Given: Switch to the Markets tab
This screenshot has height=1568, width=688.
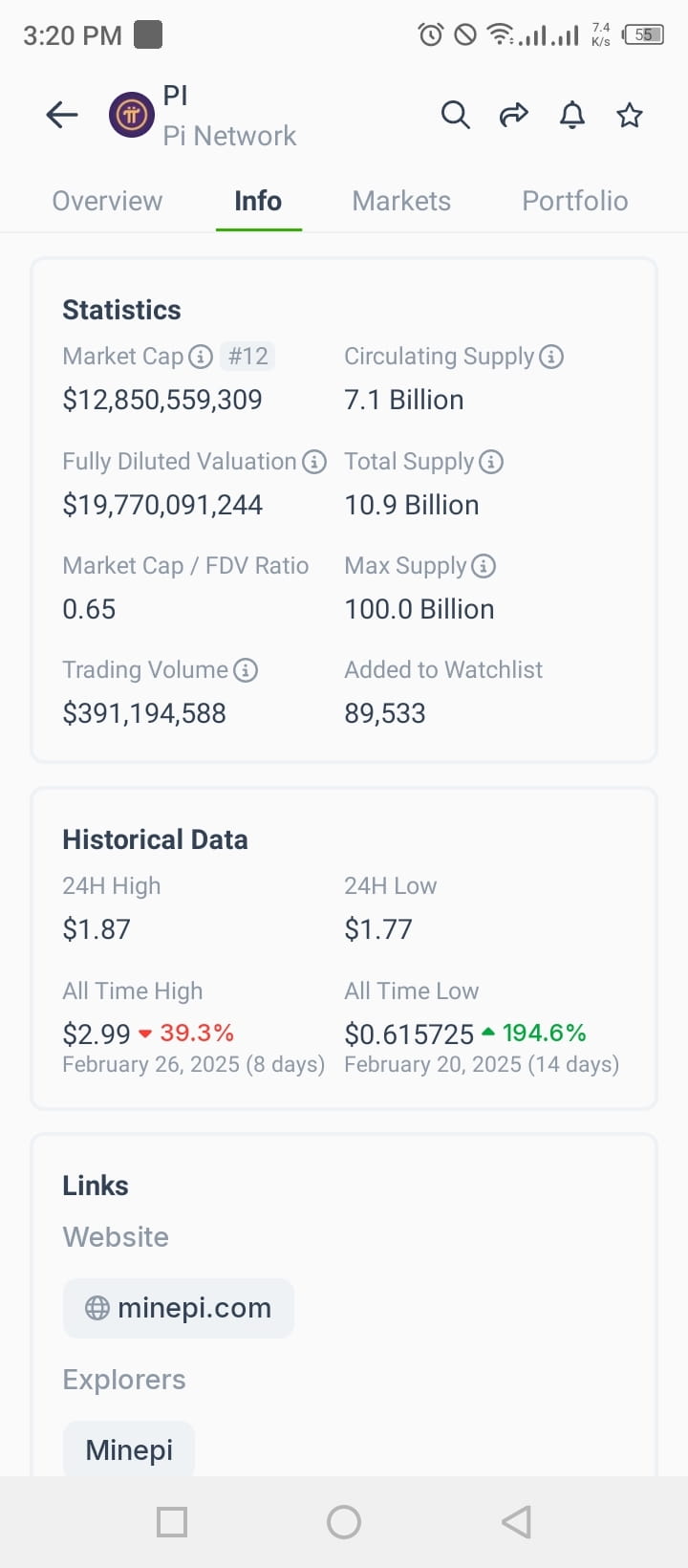Looking at the screenshot, I should click(x=401, y=201).
